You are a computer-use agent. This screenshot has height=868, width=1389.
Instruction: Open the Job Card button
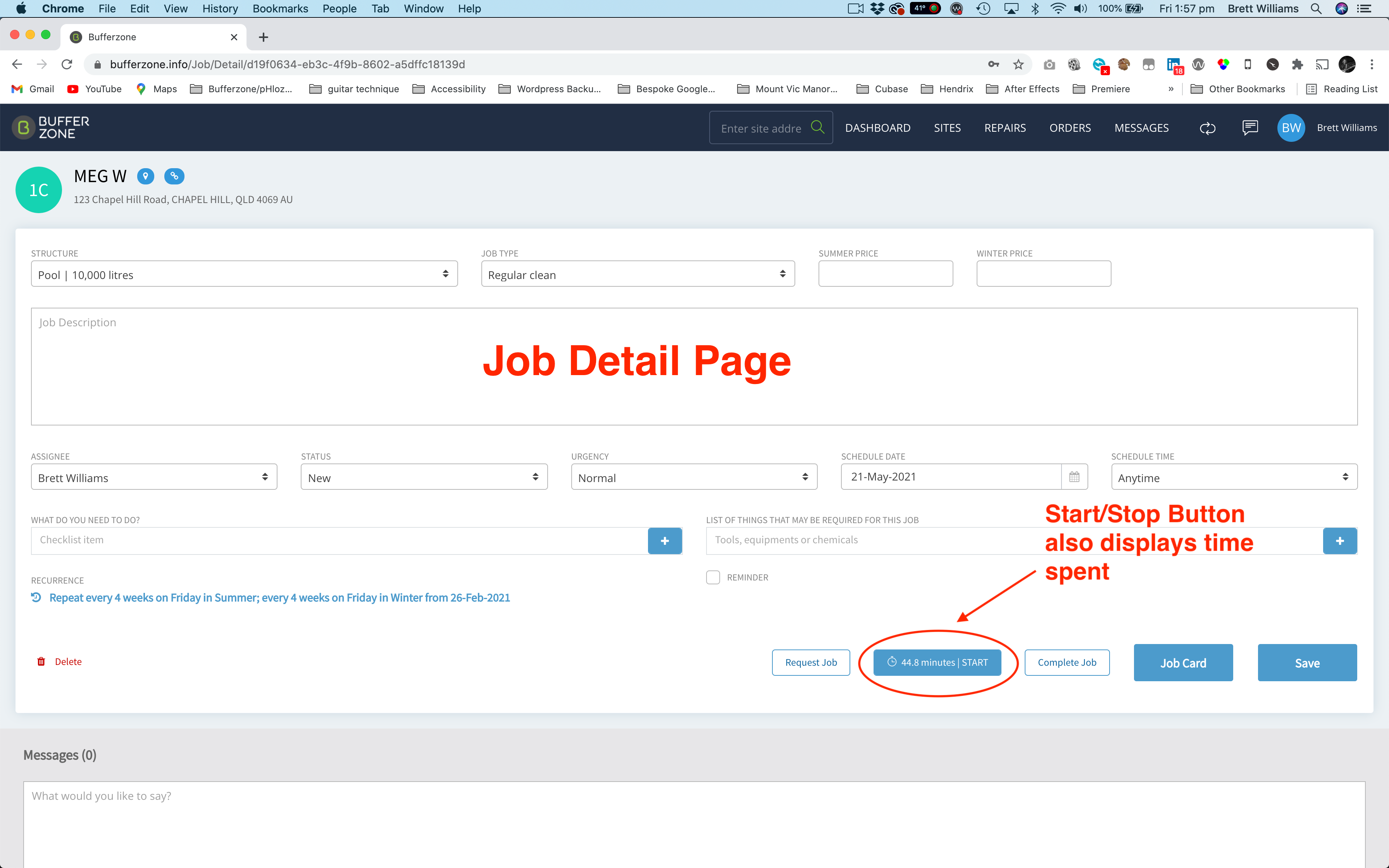pyautogui.click(x=1183, y=663)
